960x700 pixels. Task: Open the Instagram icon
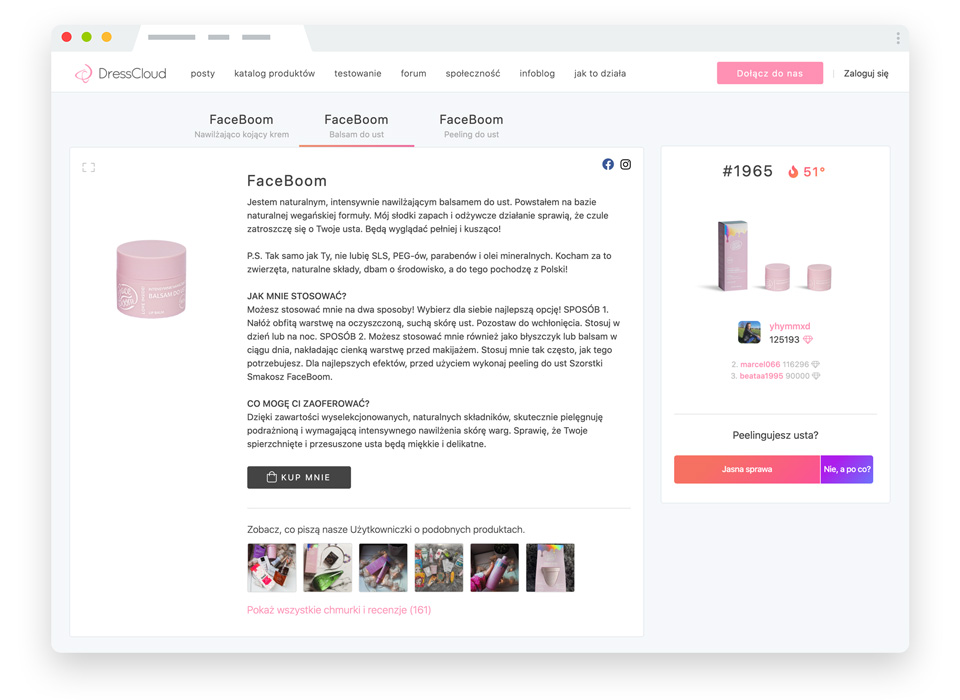tap(625, 164)
